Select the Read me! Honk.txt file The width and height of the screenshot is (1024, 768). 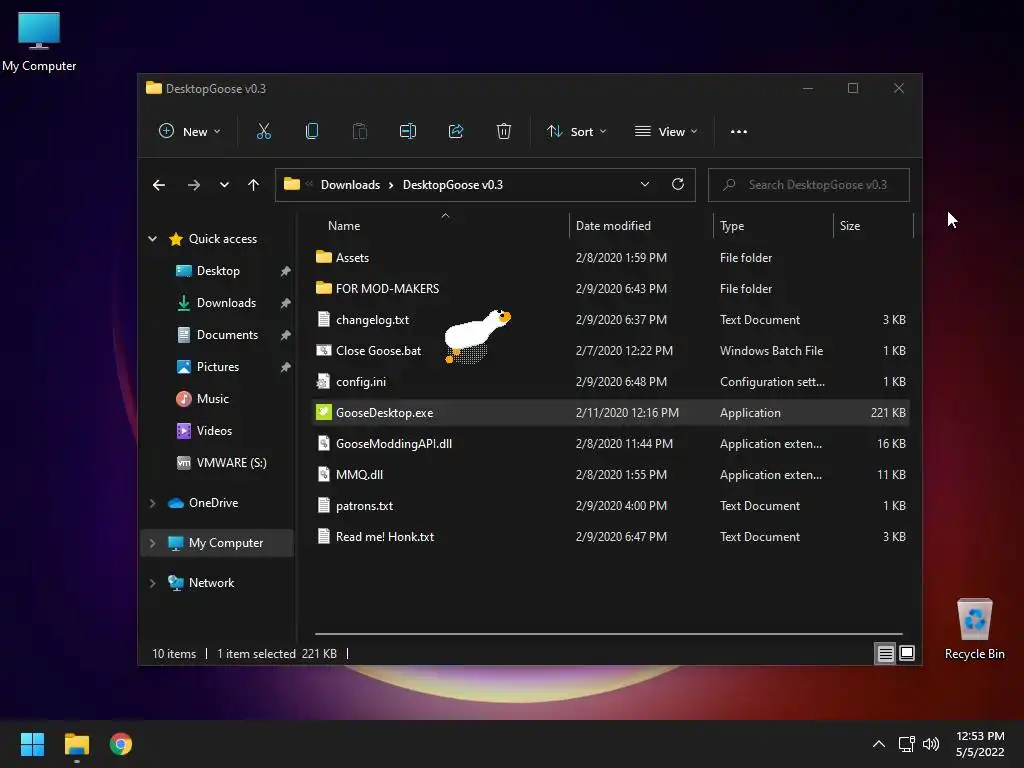pos(385,536)
